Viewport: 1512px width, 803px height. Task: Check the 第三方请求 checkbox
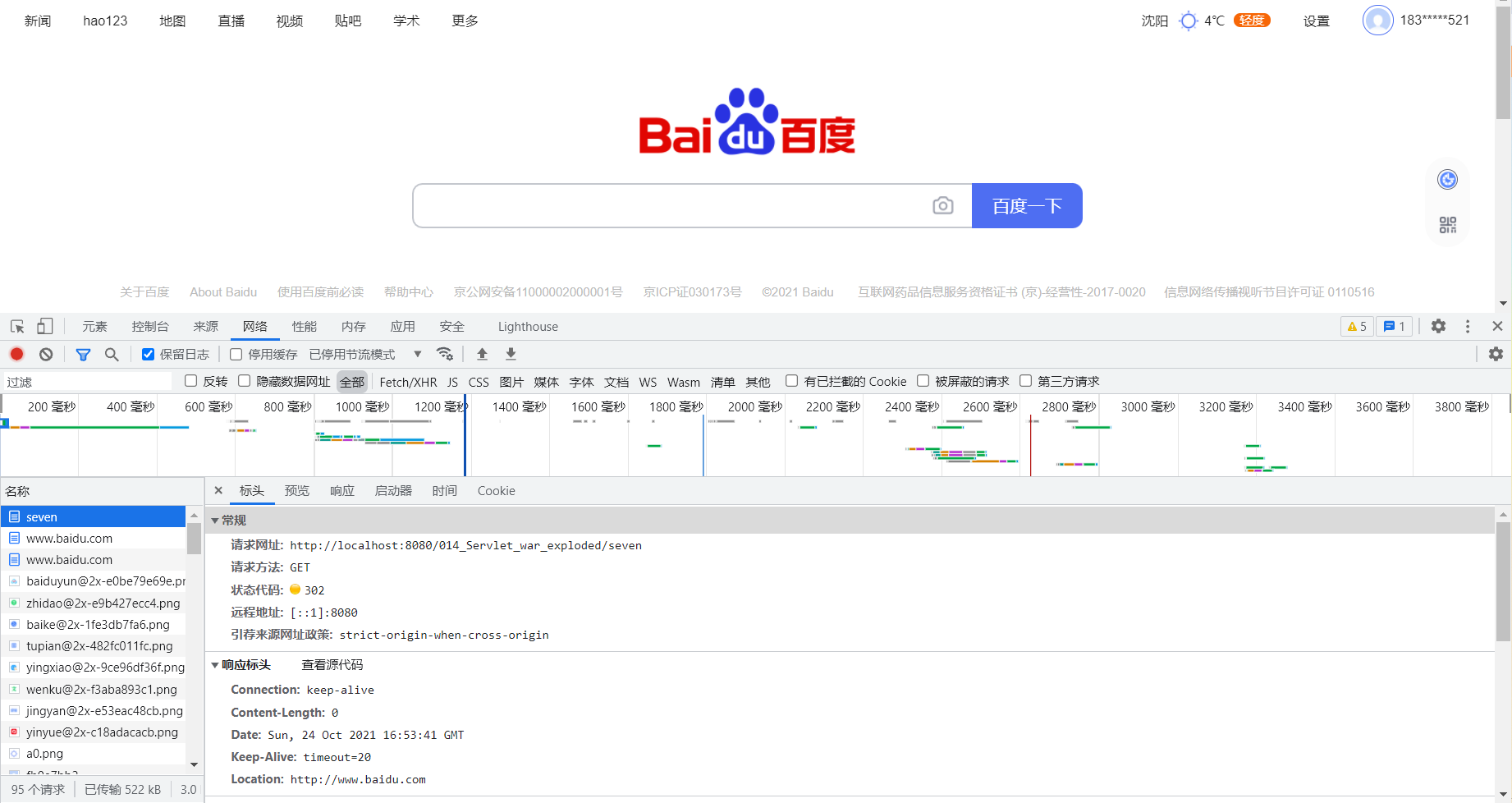(1026, 381)
